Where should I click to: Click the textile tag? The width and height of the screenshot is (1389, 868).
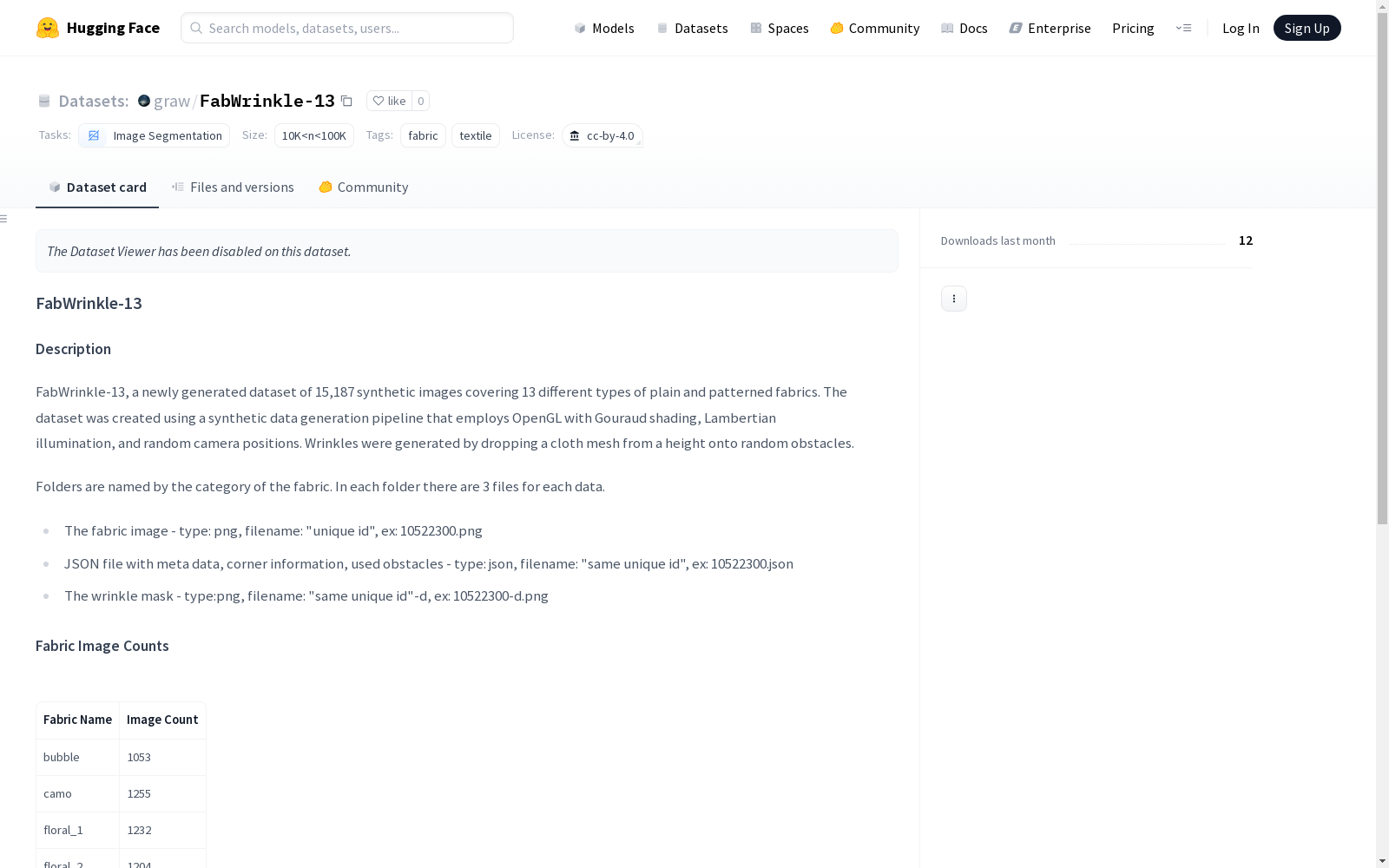point(476,135)
